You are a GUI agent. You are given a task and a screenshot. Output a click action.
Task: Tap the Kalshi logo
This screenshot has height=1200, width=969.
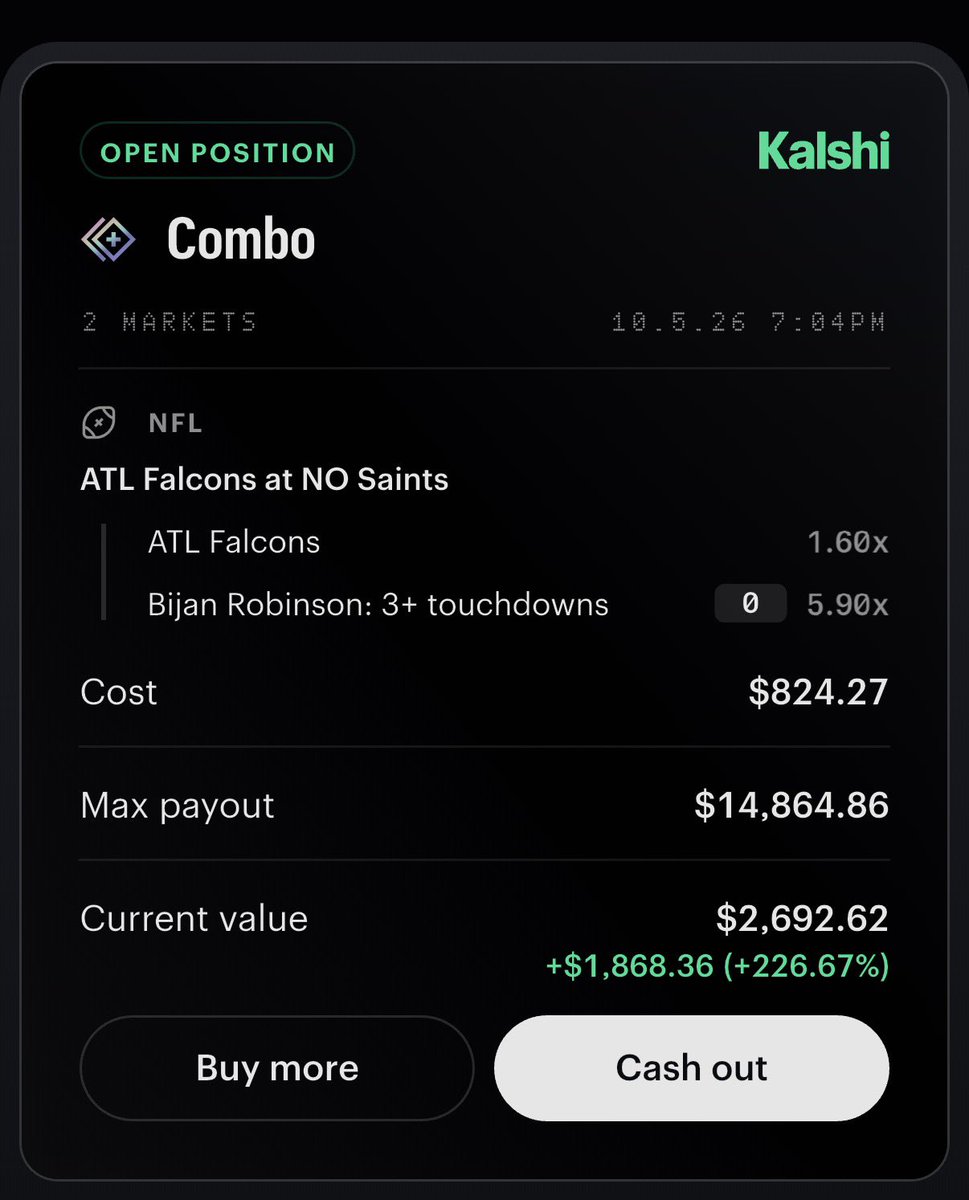click(x=824, y=151)
